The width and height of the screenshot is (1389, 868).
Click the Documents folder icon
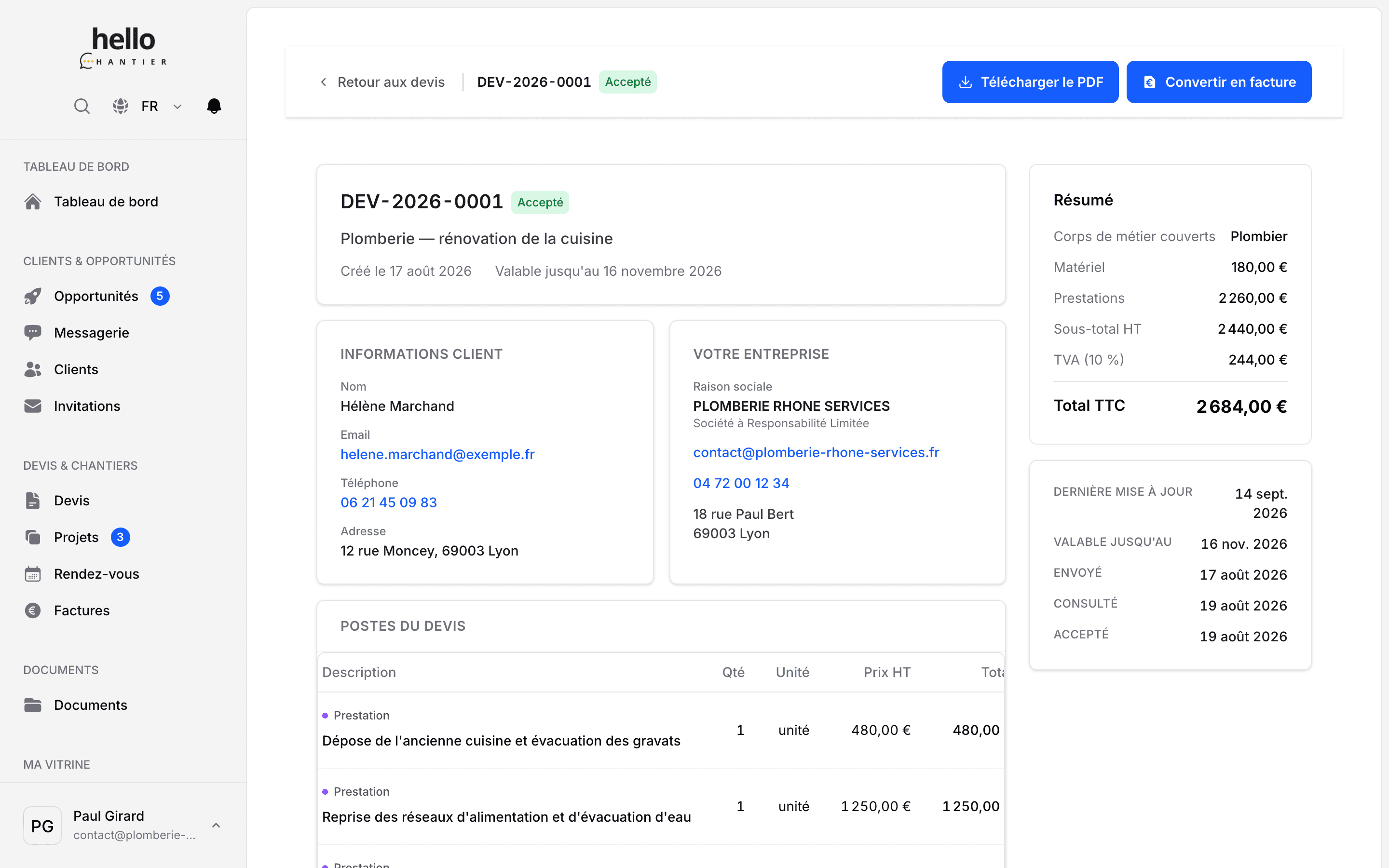[x=33, y=705]
